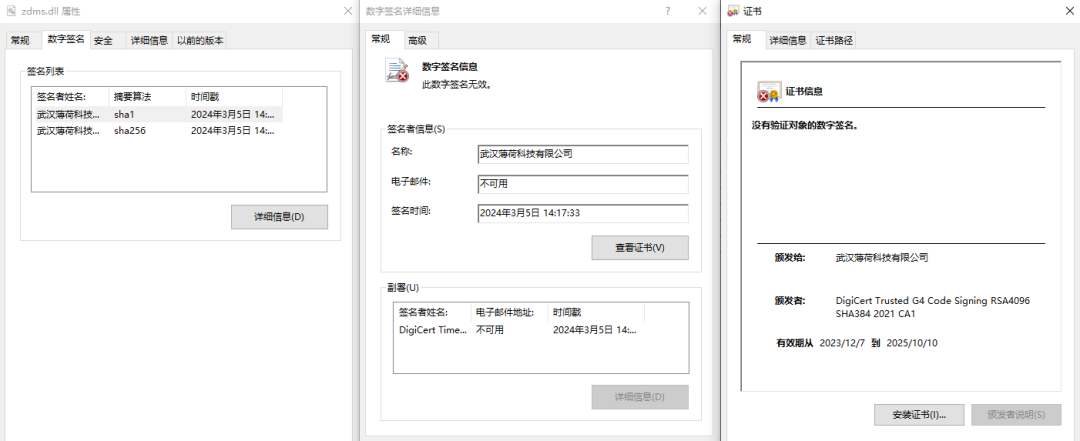Viewport: 1080px width, 441px height.
Task: Click the 签名者姓名 column header in 副署 list
Action: point(432,313)
